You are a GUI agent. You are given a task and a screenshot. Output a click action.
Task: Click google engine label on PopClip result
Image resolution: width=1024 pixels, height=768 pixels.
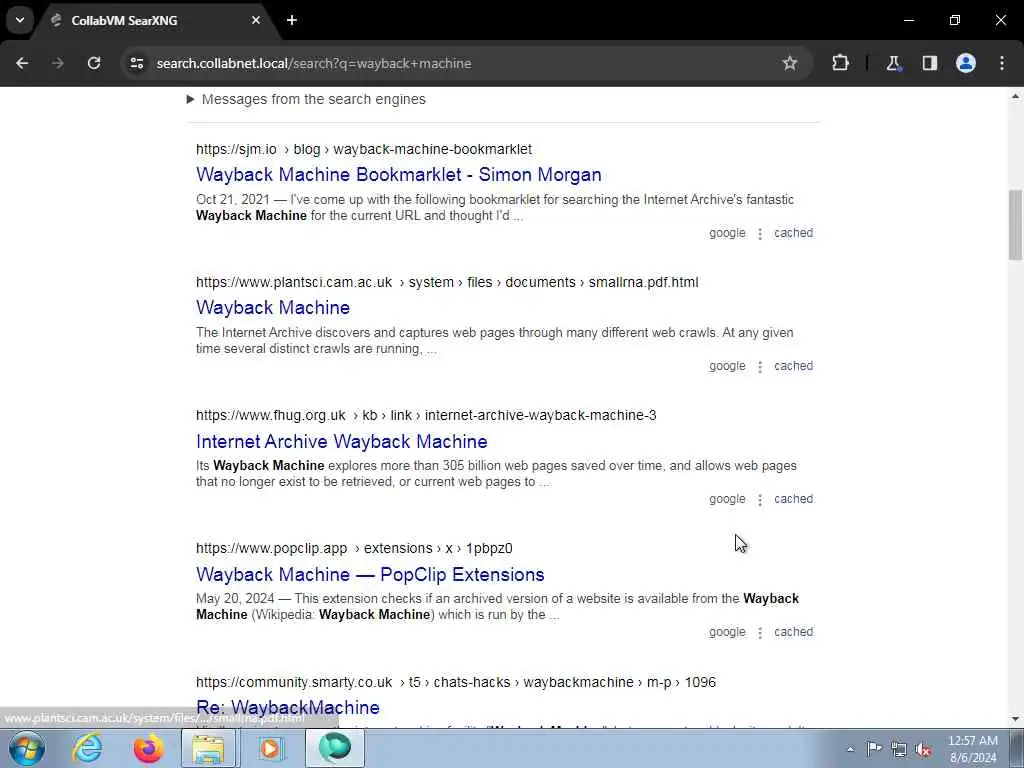[x=727, y=632]
